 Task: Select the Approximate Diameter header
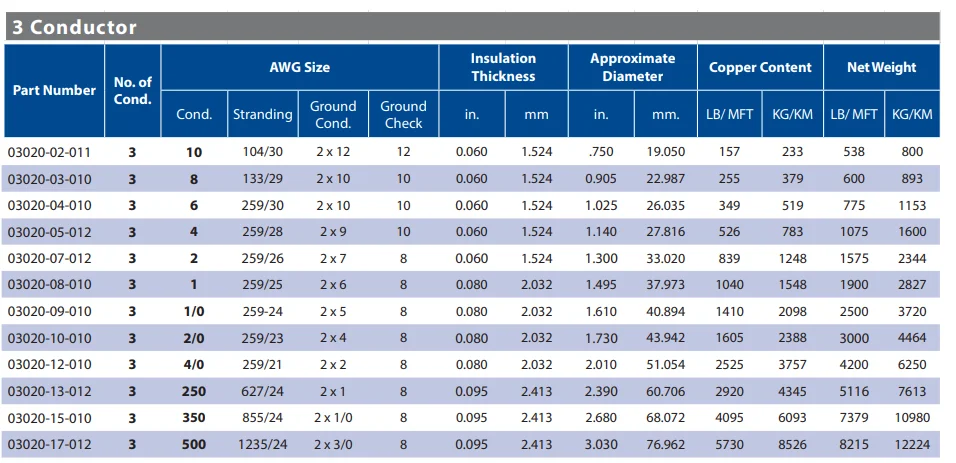[632, 67]
